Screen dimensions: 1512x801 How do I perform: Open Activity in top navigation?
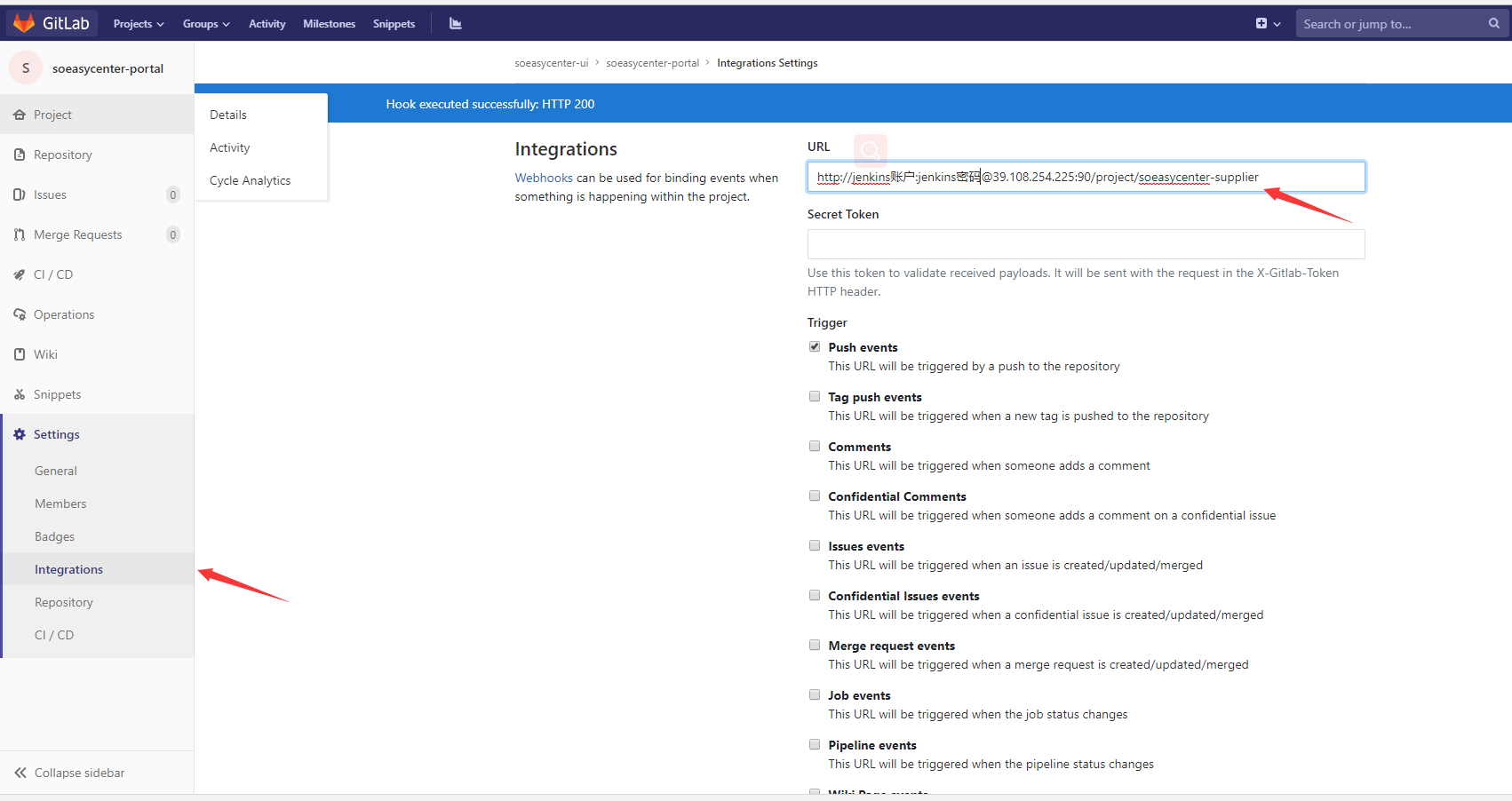click(x=267, y=24)
